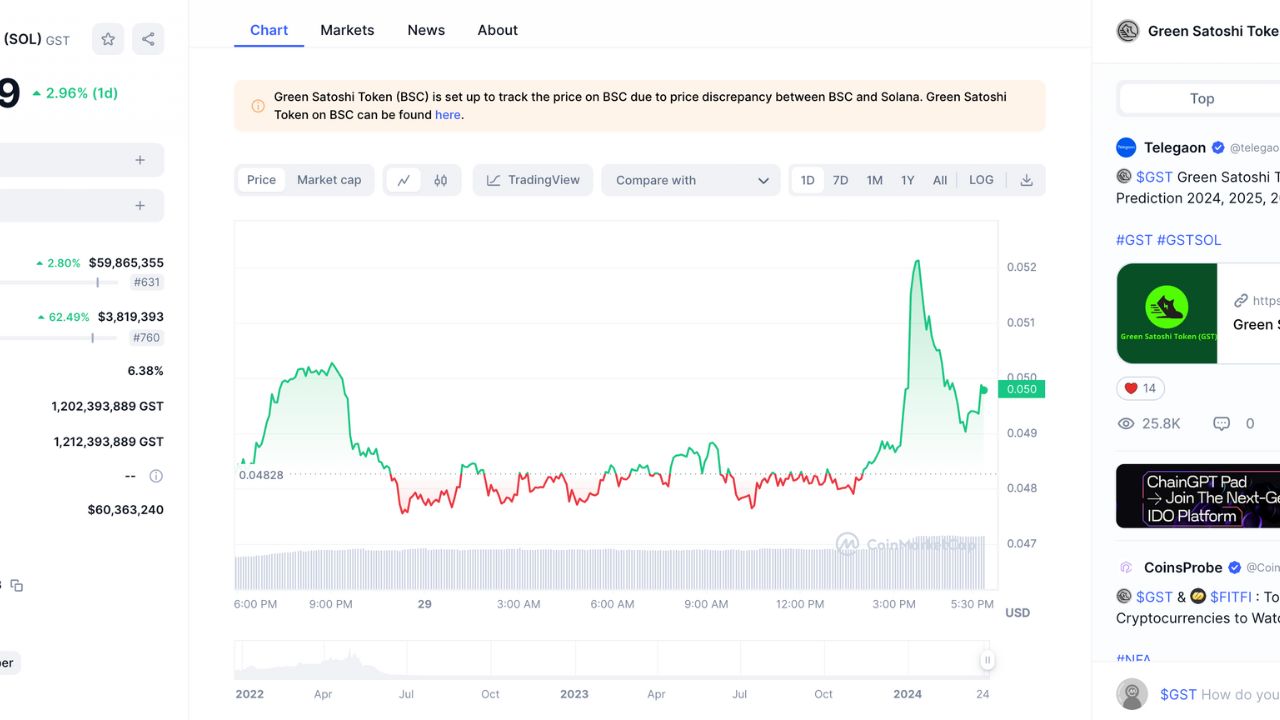
Task: Copy contract address icon
Action: (x=17, y=585)
